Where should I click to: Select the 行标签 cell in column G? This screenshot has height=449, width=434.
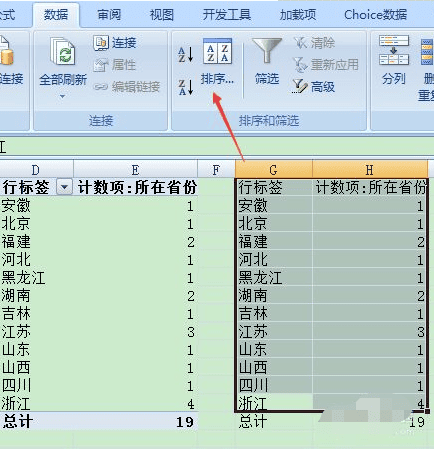(274, 187)
